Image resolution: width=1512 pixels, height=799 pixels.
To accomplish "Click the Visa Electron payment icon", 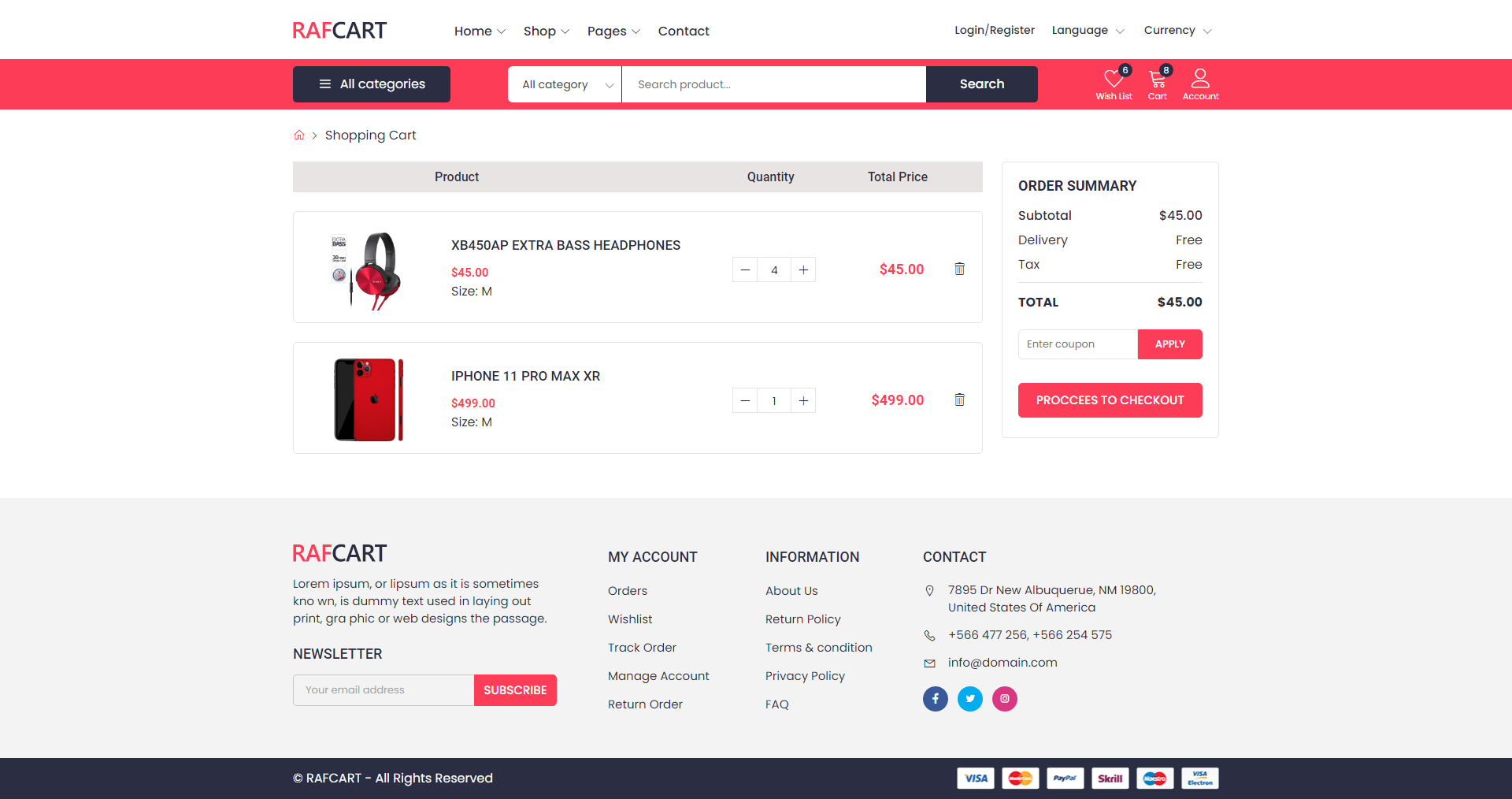I will pyautogui.click(x=1200, y=779).
